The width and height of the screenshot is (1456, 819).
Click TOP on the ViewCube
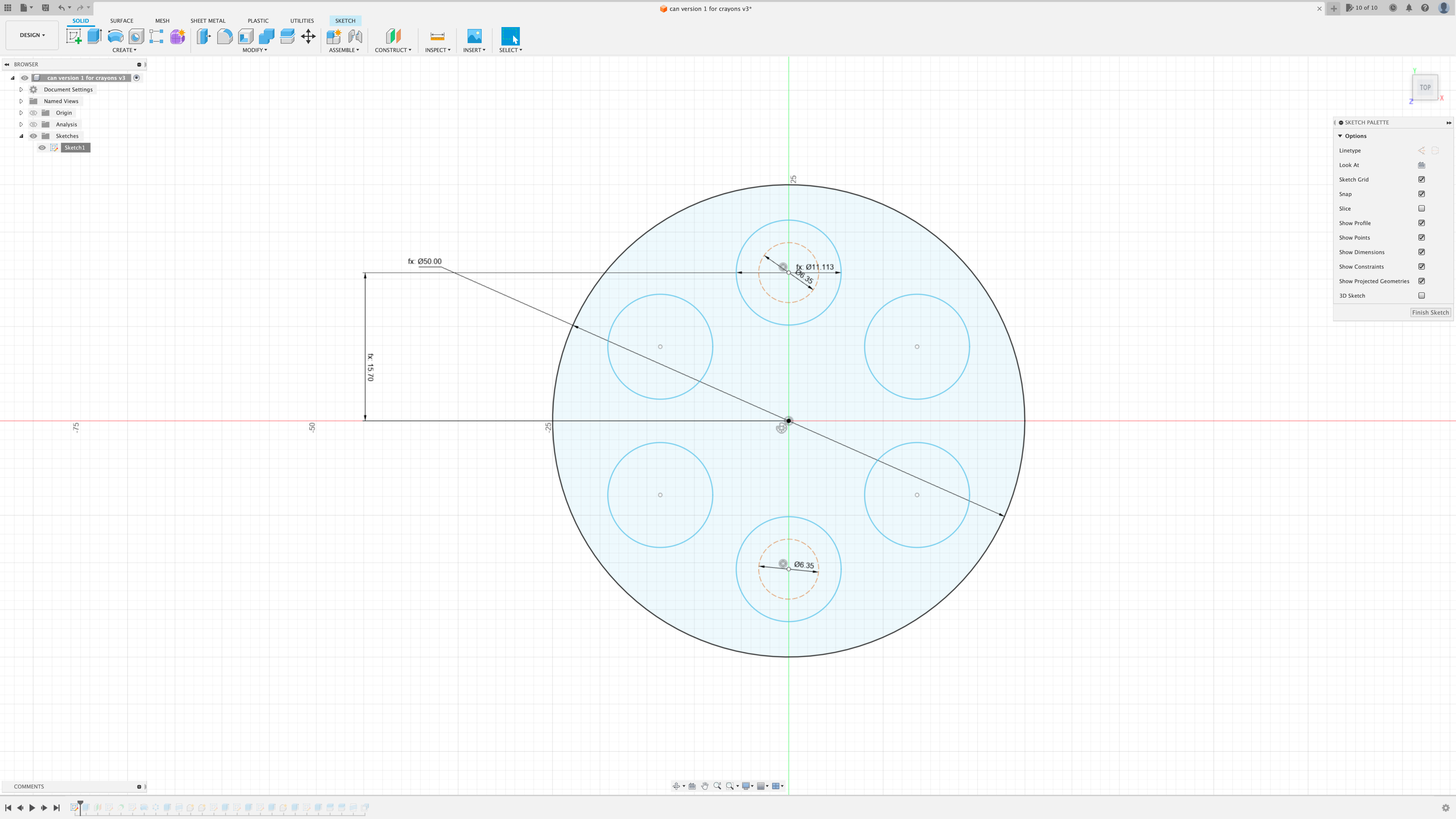click(x=1425, y=87)
